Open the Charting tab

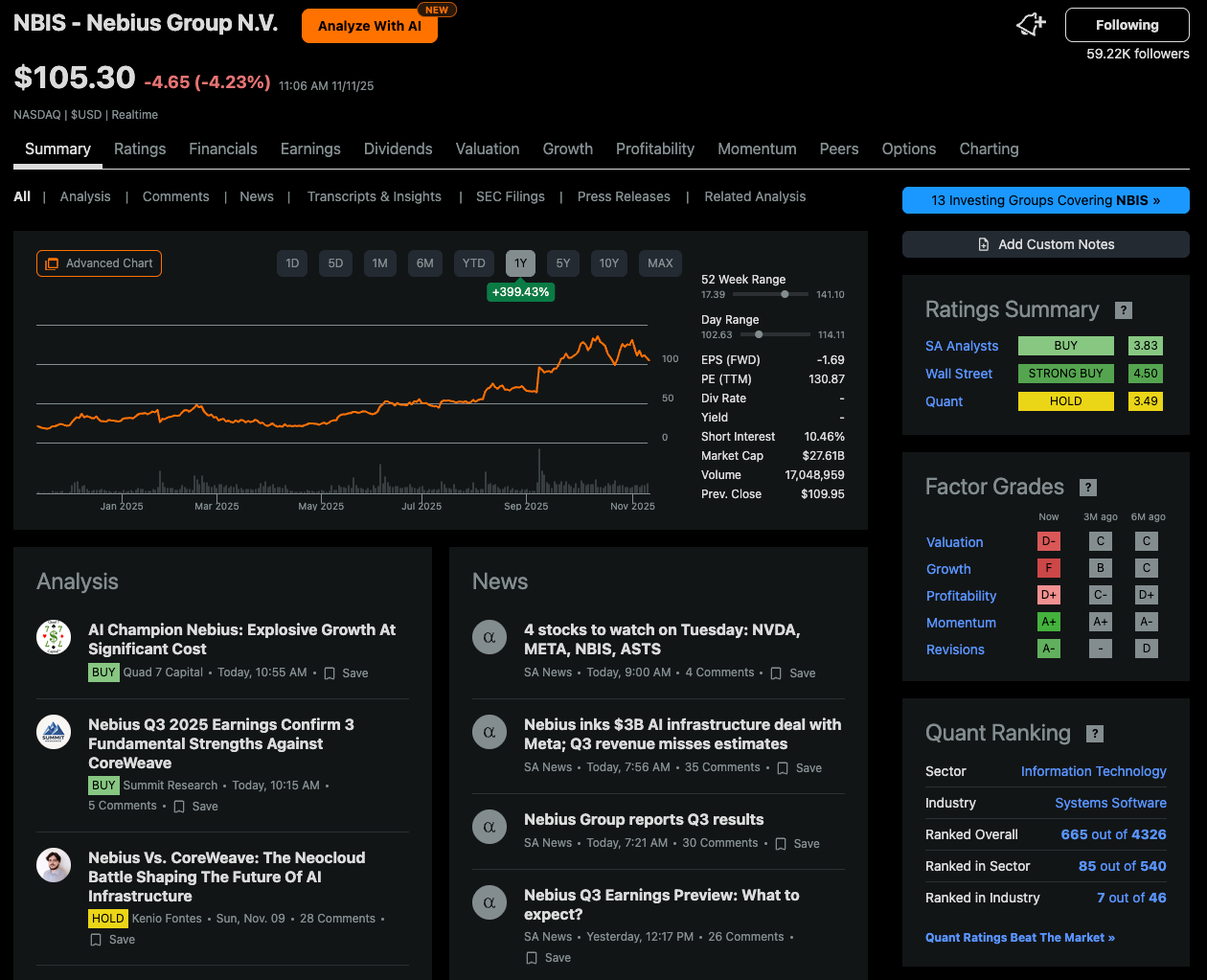989,149
